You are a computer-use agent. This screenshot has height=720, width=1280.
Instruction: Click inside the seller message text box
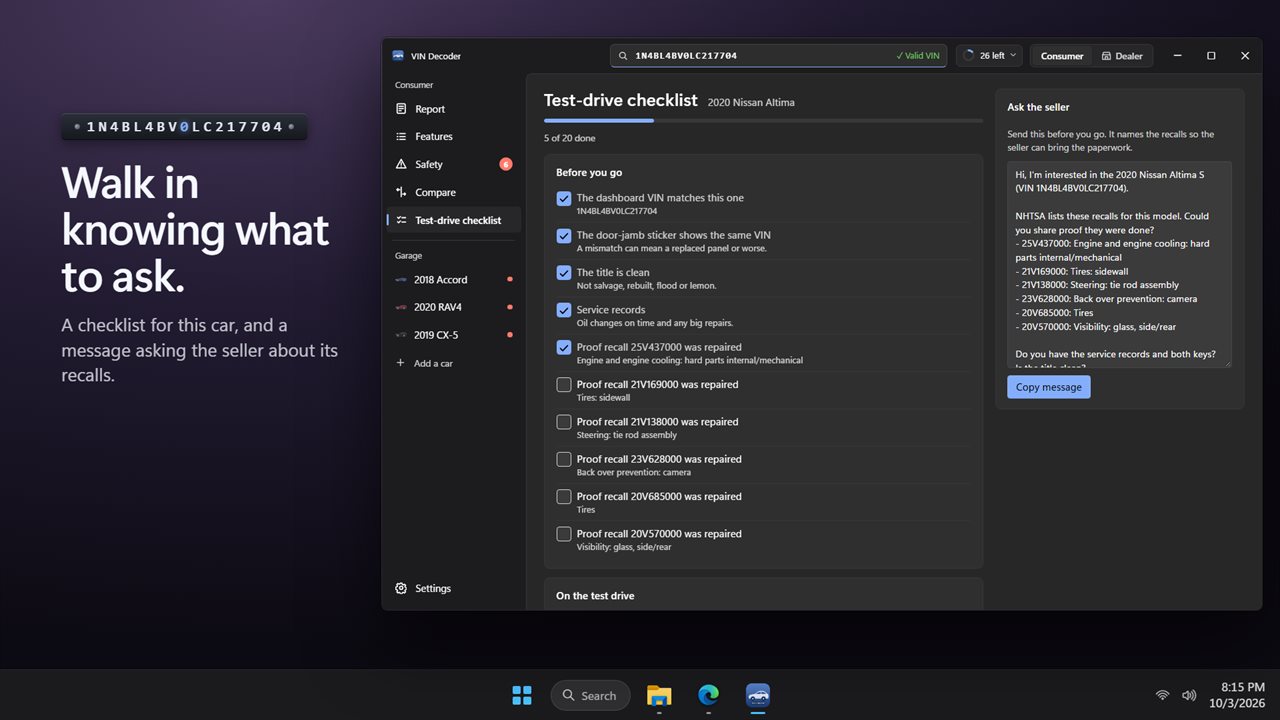pos(1119,264)
